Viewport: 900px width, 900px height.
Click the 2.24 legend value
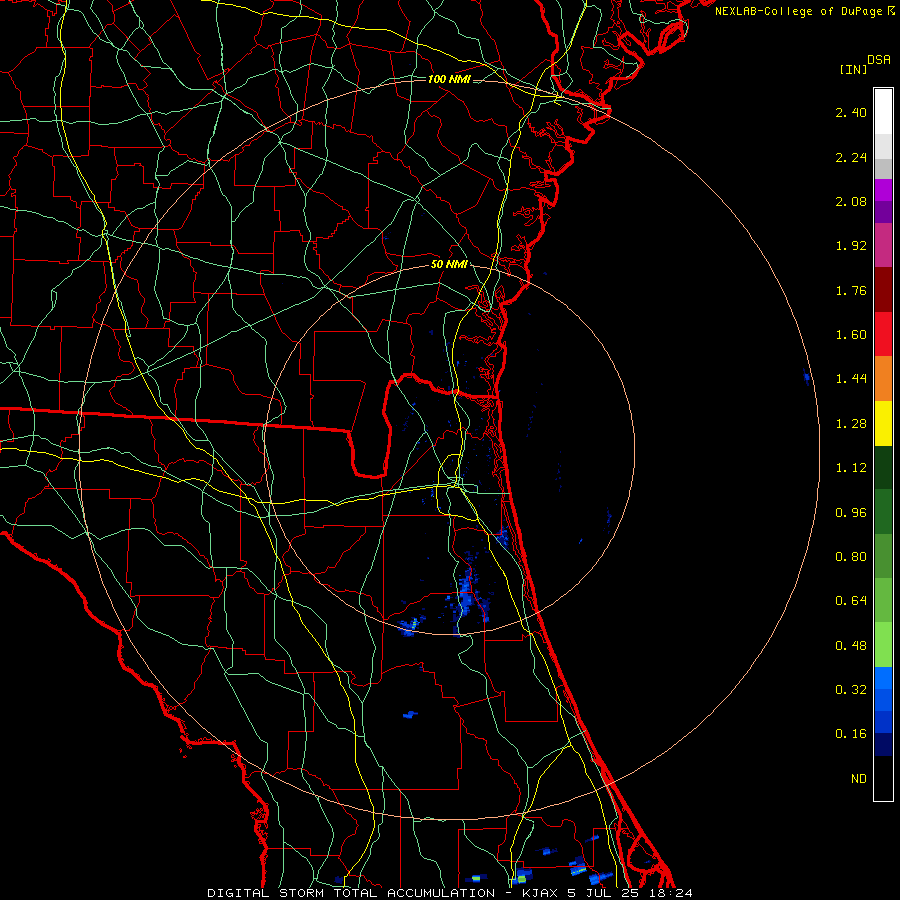coord(851,157)
